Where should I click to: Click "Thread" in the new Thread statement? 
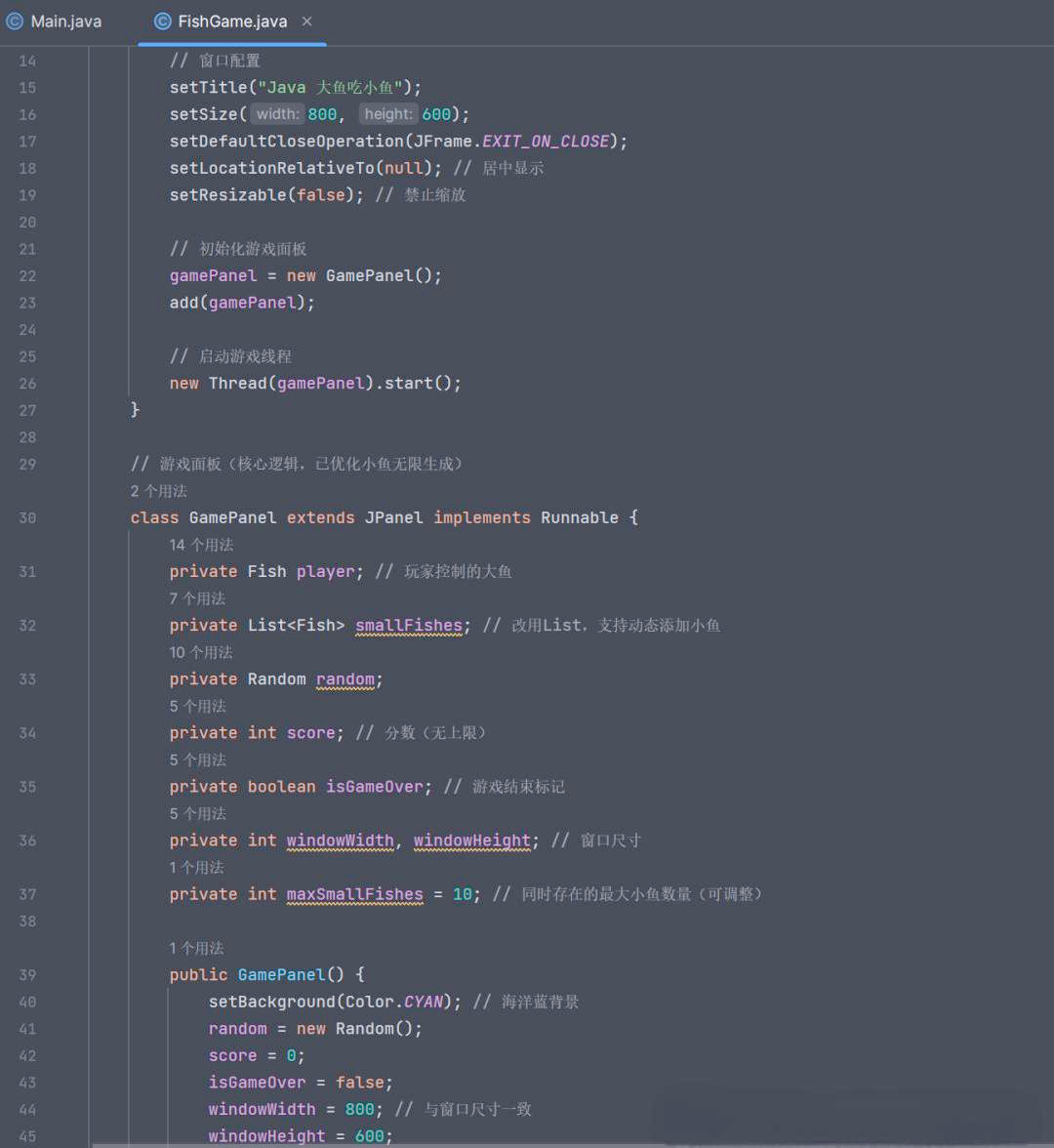pyautogui.click(x=238, y=383)
